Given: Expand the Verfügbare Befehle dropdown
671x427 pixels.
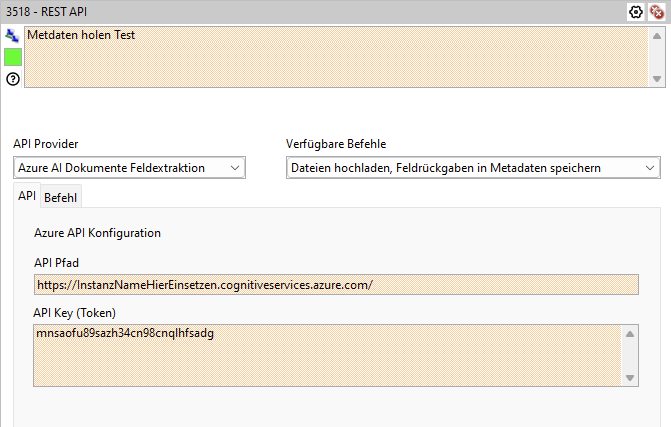Looking at the screenshot, I should 473,168.
